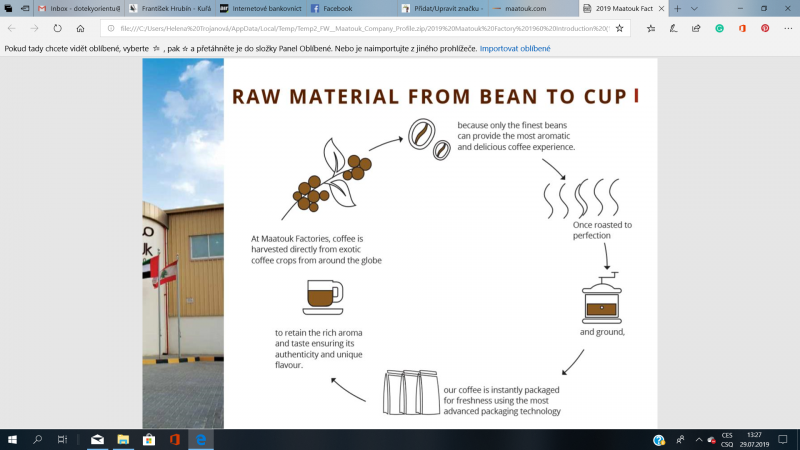
Task: Add notes with pen tool
Action: tap(673, 29)
